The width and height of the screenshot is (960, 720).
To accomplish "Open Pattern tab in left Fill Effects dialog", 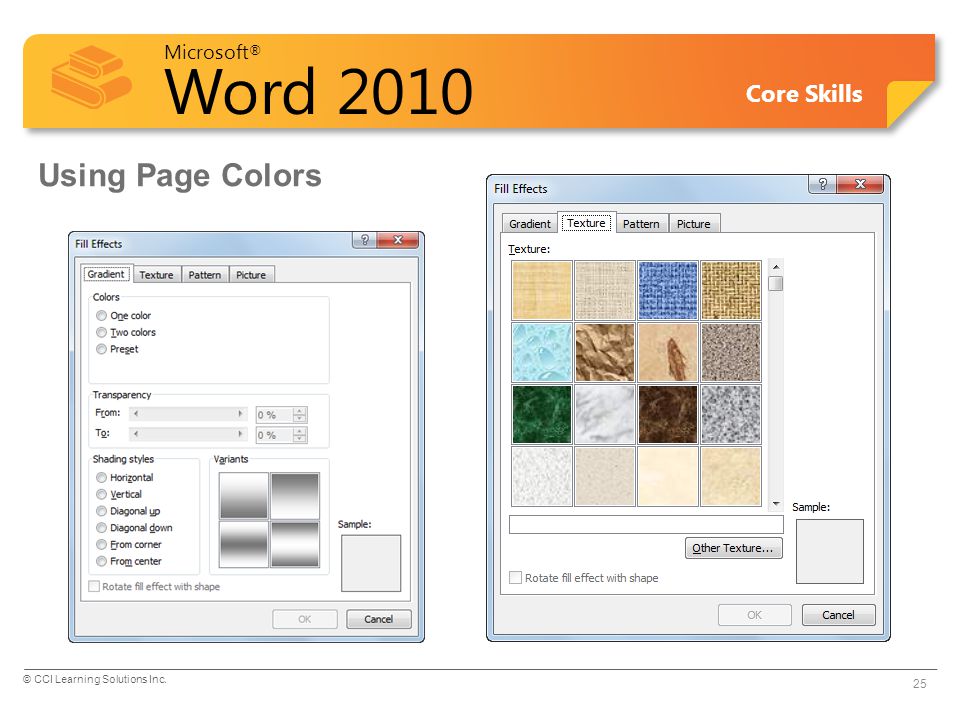I will 204,275.
